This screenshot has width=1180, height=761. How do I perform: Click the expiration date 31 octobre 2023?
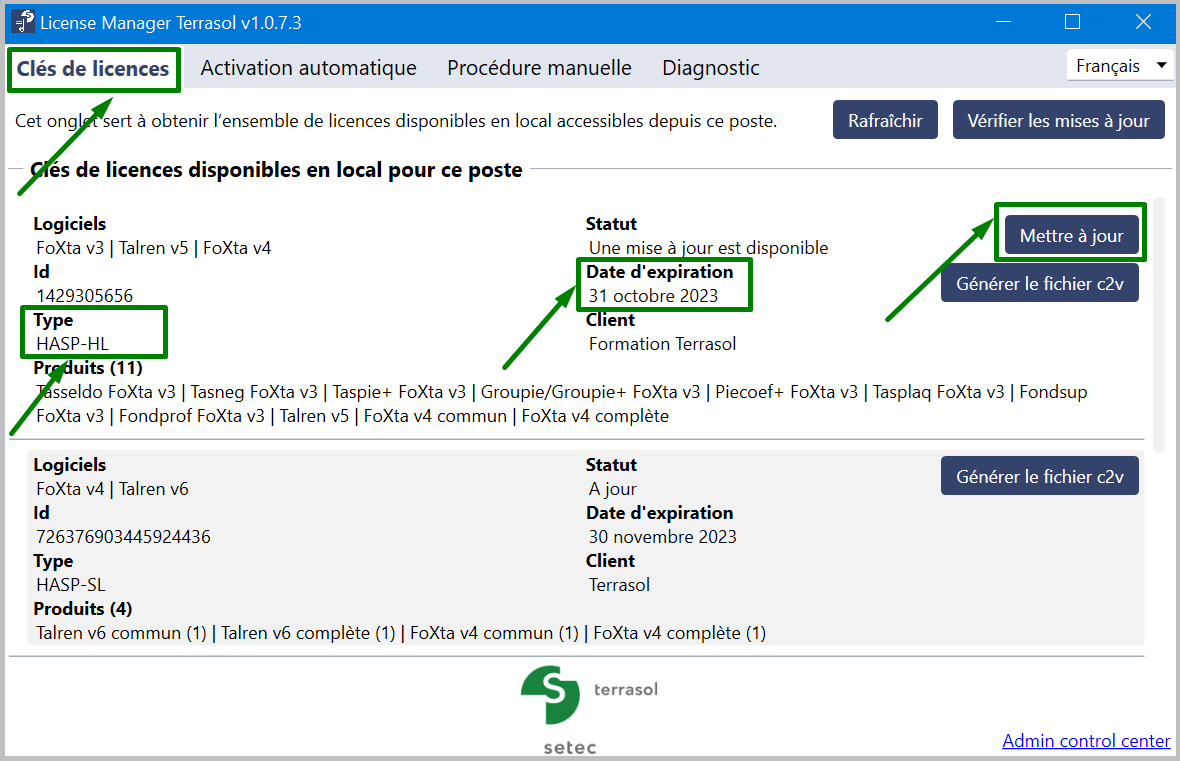[653, 296]
